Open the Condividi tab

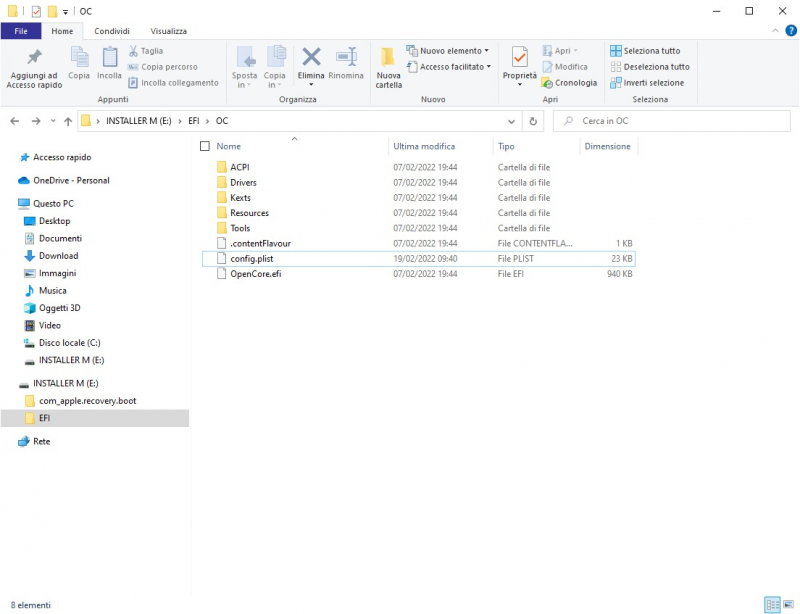tap(112, 30)
